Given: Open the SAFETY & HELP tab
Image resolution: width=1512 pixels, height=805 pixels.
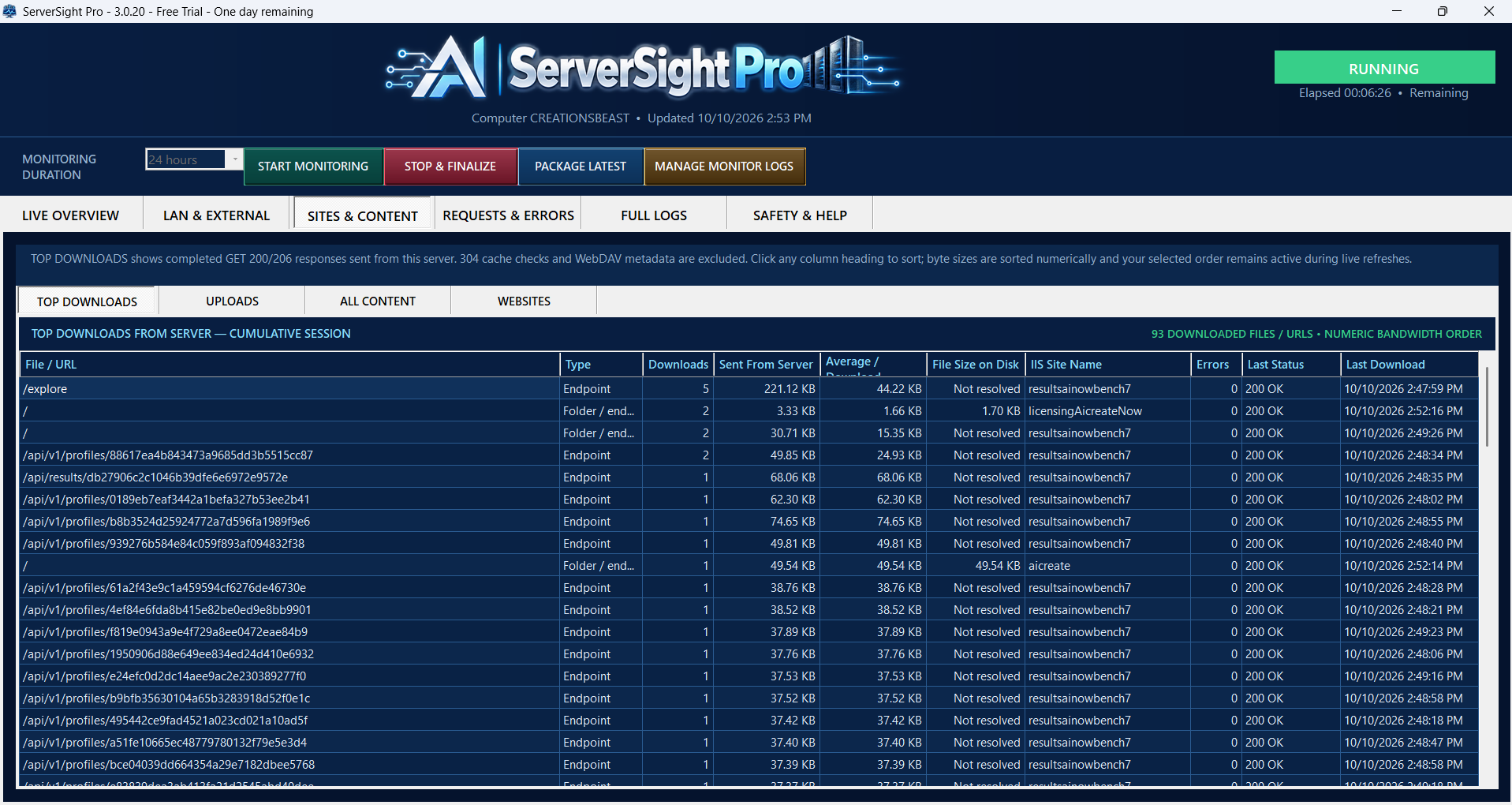Looking at the screenshot, I should click(x=800, y=215).
